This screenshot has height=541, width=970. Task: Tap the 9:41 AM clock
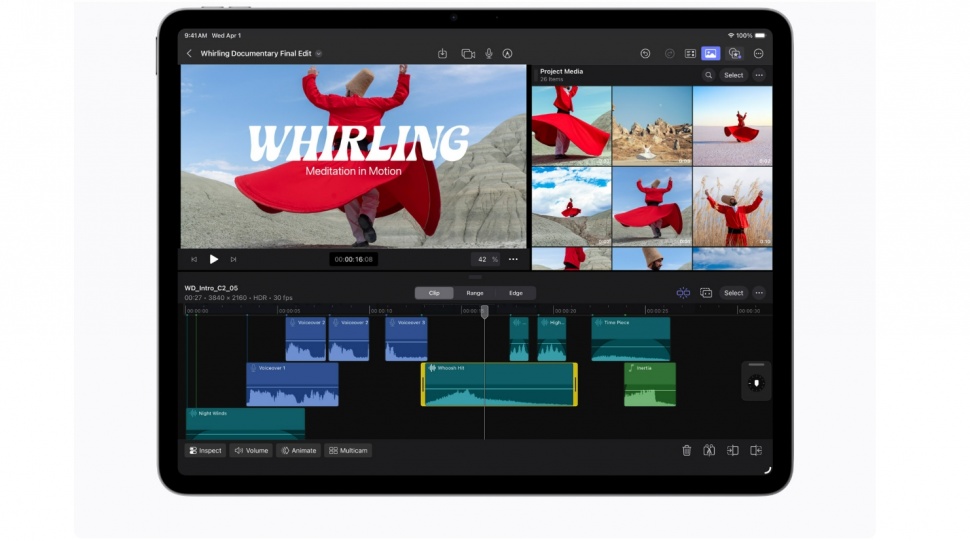coord(195,36)
